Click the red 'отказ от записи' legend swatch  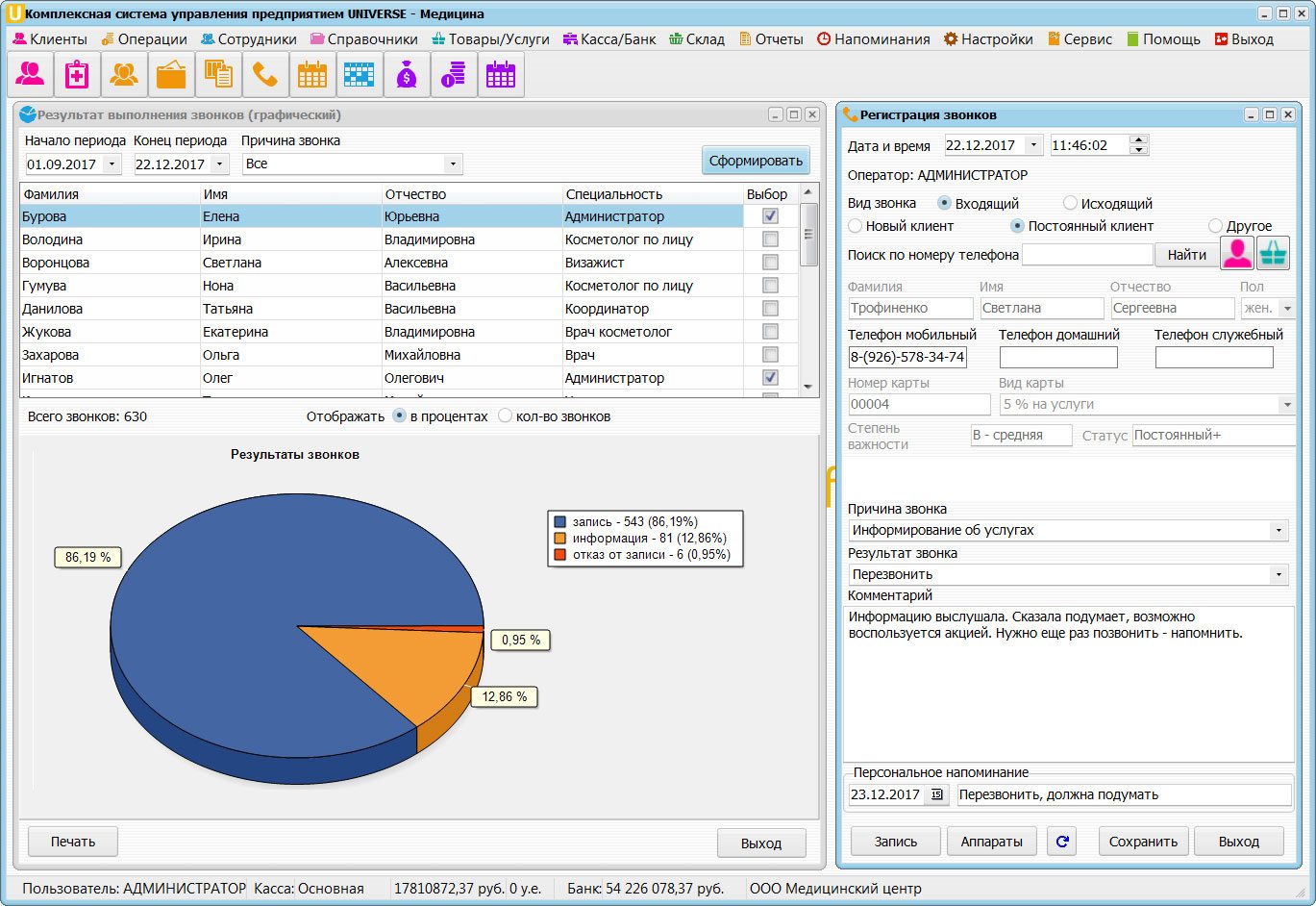point(559,554)
